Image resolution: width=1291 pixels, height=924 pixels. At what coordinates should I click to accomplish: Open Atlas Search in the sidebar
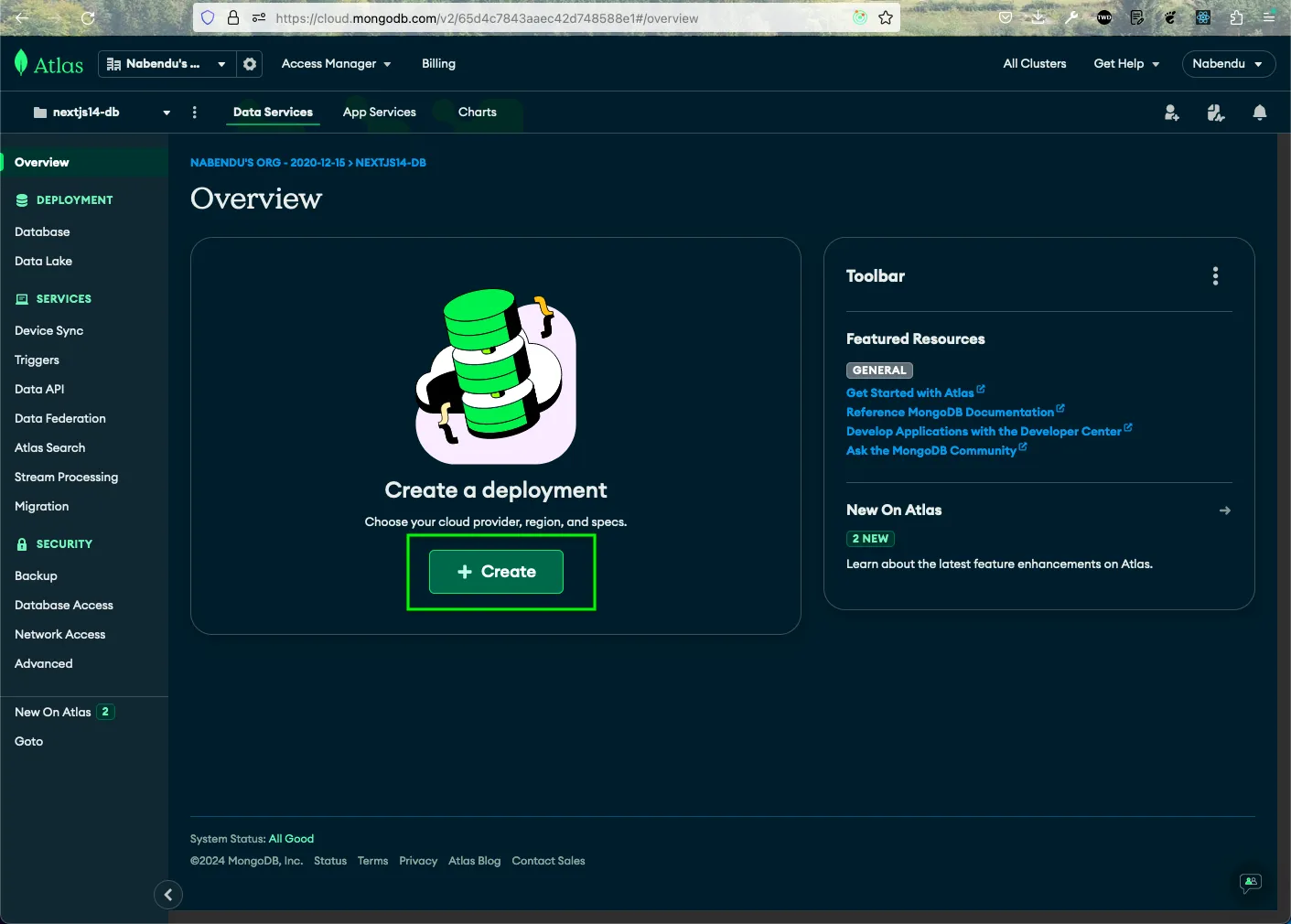(x=49, y=448)
